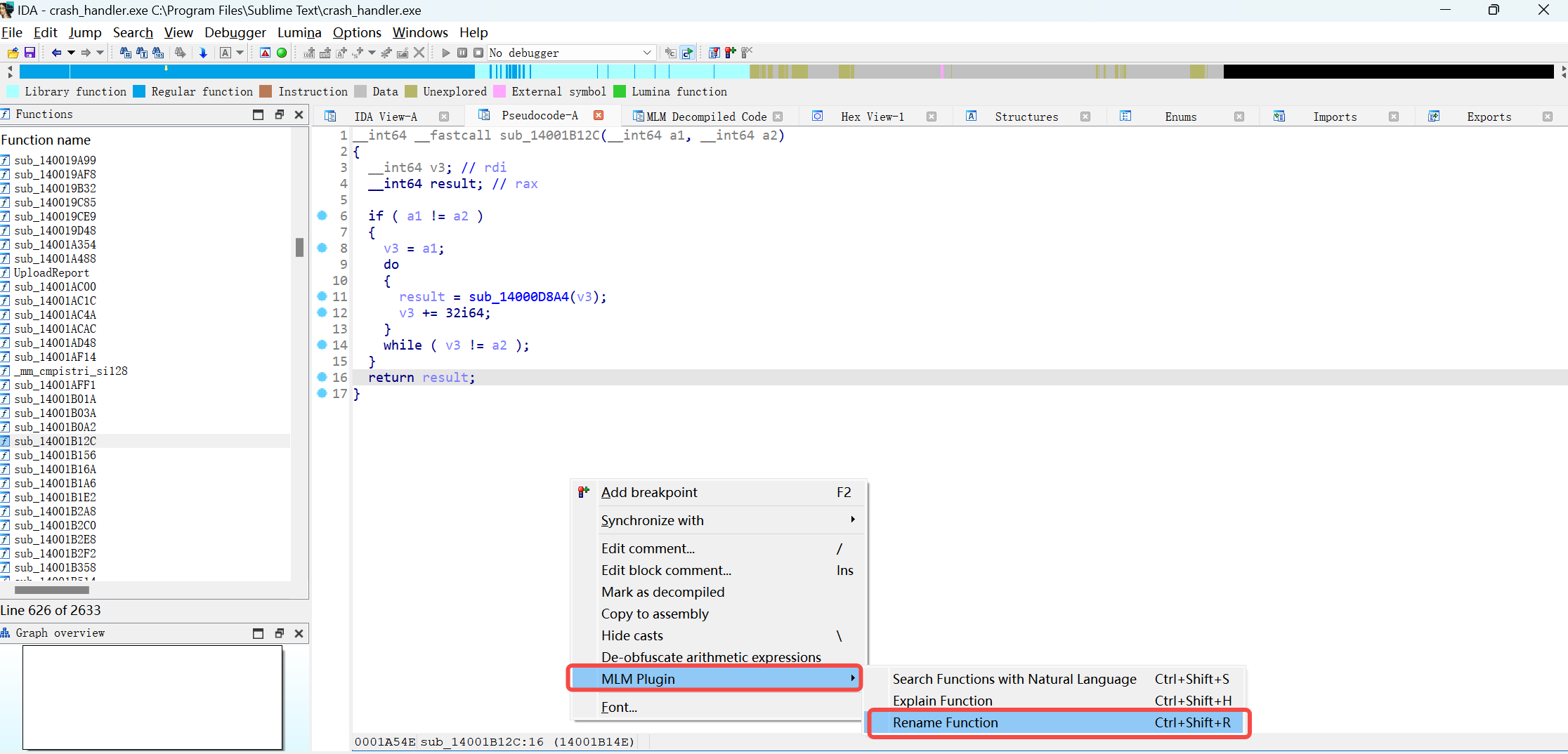Click the Function name column header

click(46, 140)
